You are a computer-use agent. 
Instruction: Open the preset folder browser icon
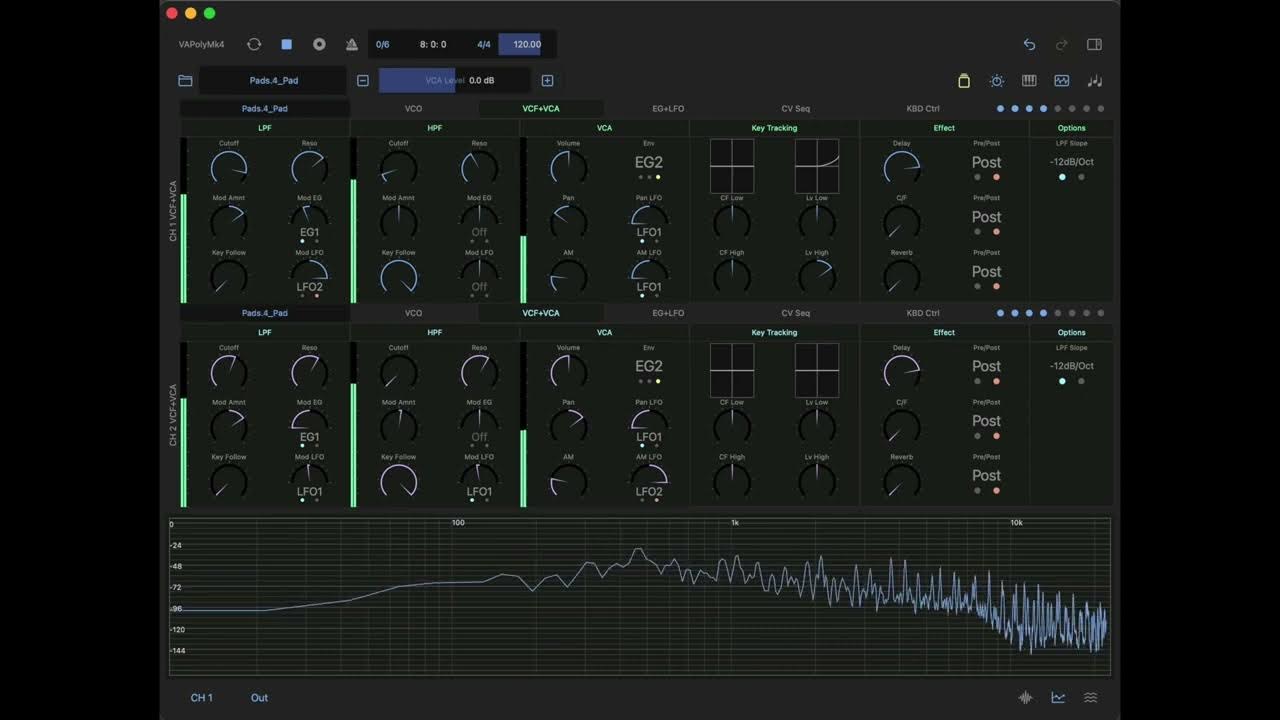tap(185, 80)
